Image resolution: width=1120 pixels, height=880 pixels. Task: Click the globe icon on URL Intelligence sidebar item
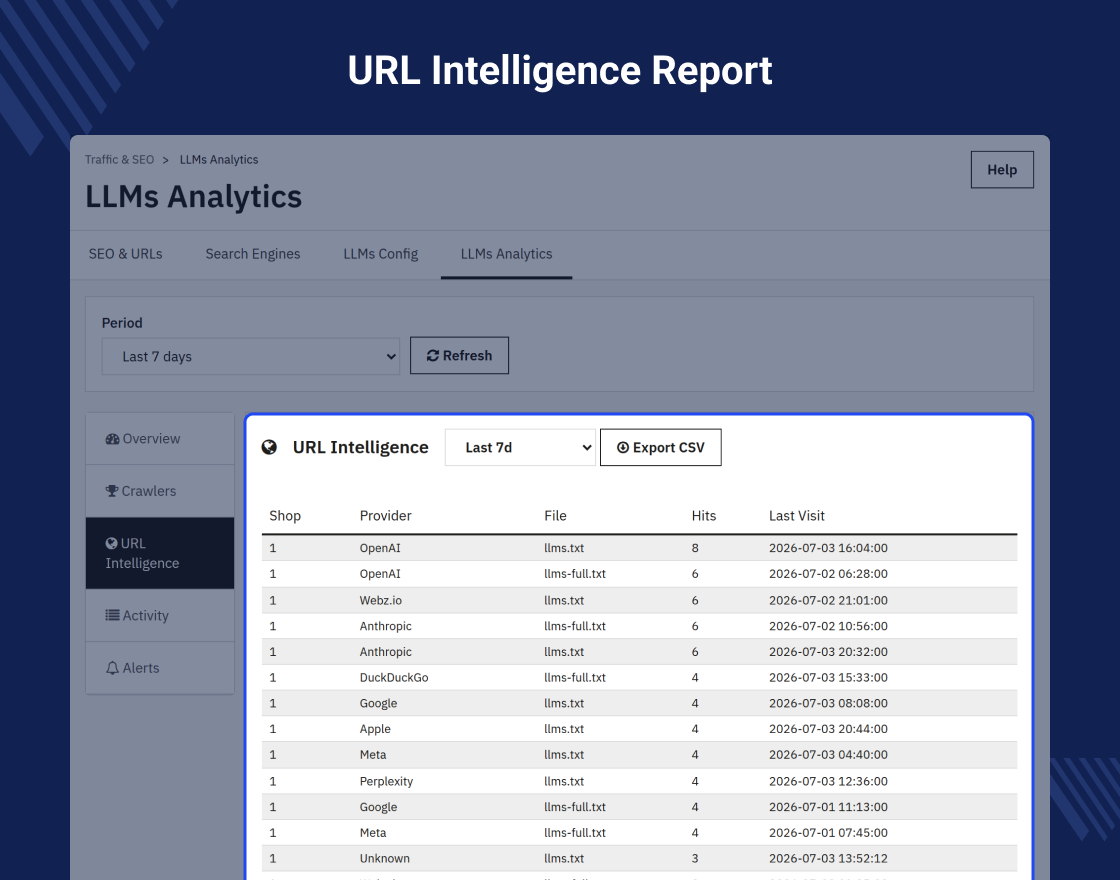point(111,543)
